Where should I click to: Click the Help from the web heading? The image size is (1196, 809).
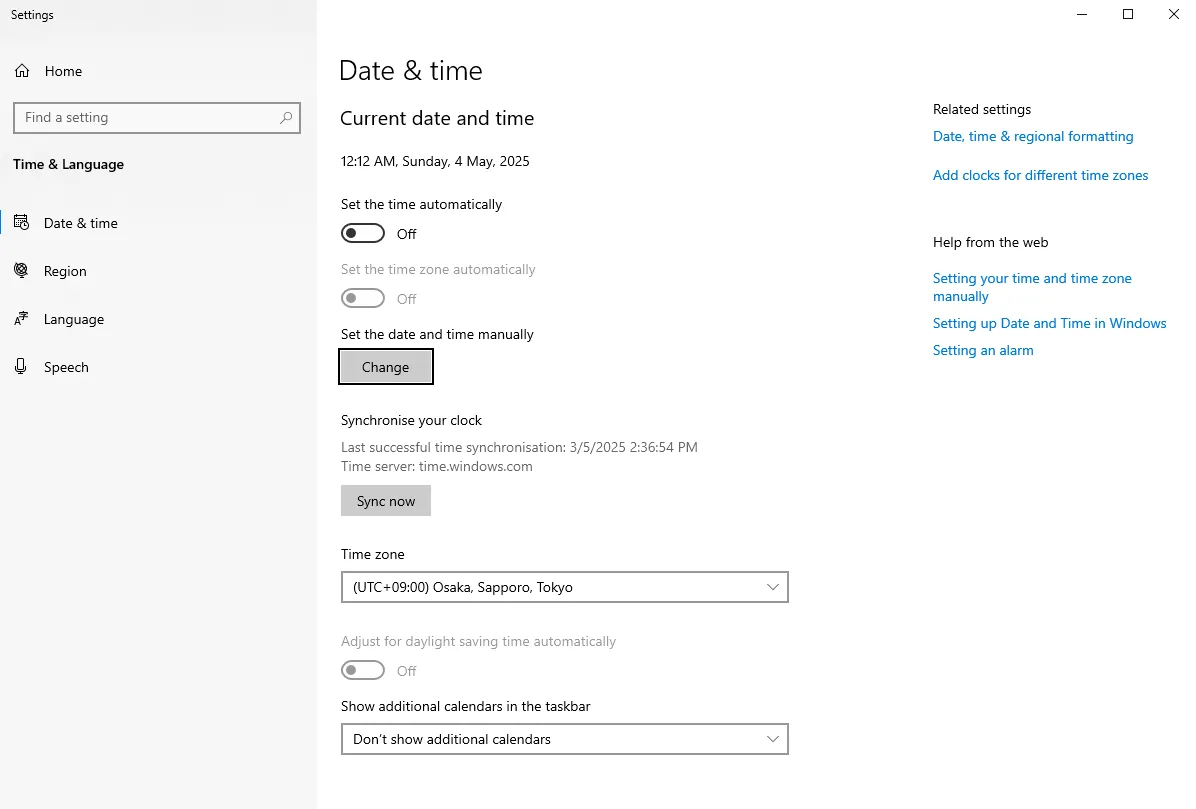pyautogui.click(x=990, y=242)
